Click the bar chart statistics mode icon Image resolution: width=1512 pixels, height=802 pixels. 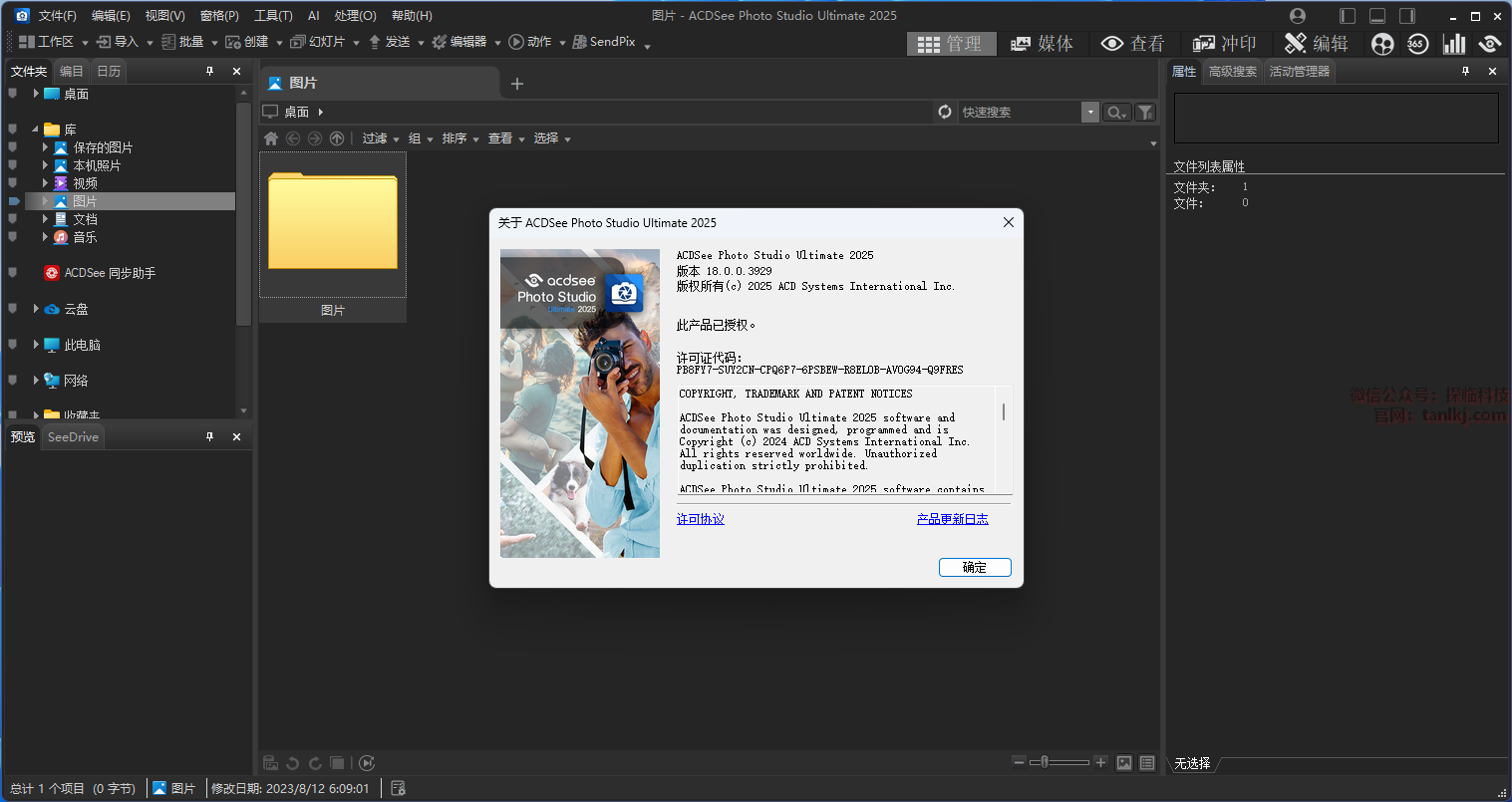tap(1454, 44)
